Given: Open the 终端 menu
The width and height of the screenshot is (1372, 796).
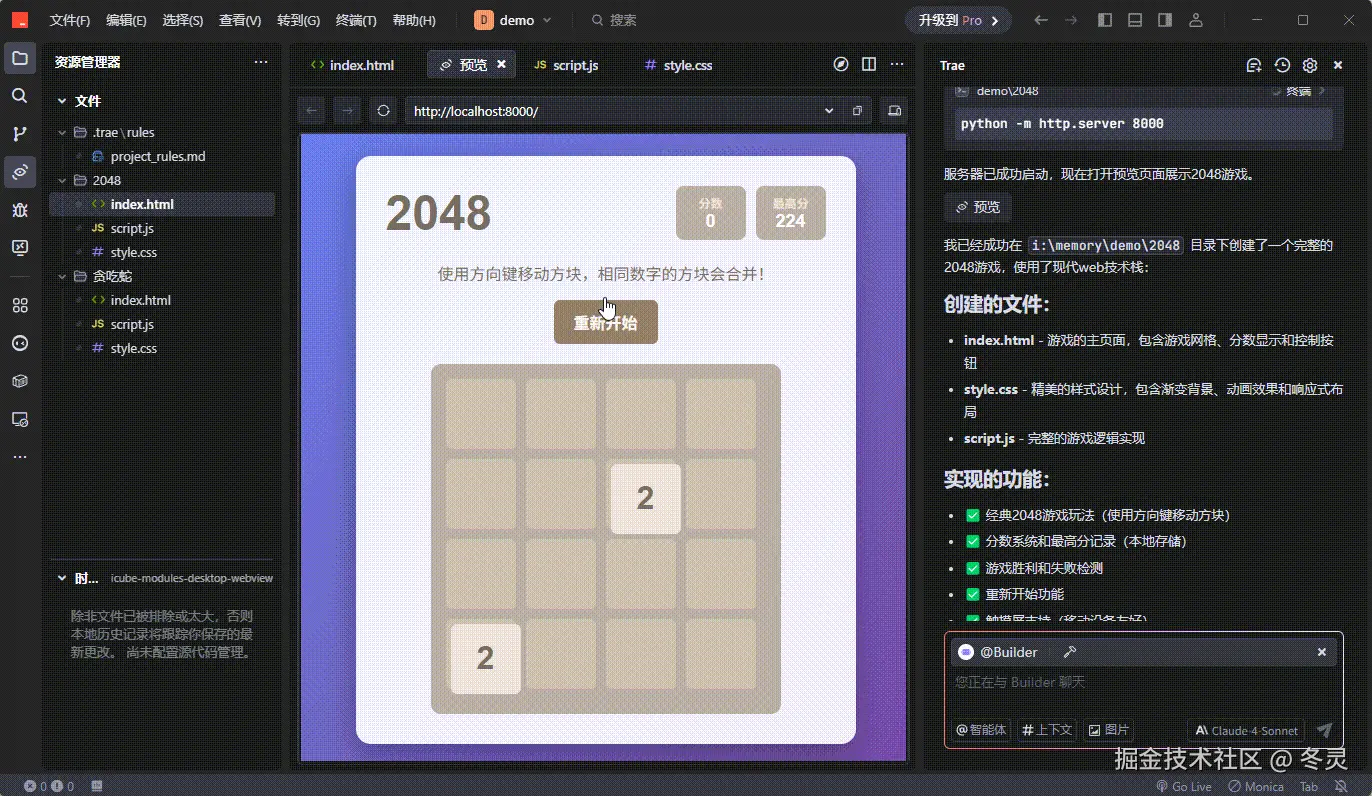Looking at the screenshot, I should (355, 19).
